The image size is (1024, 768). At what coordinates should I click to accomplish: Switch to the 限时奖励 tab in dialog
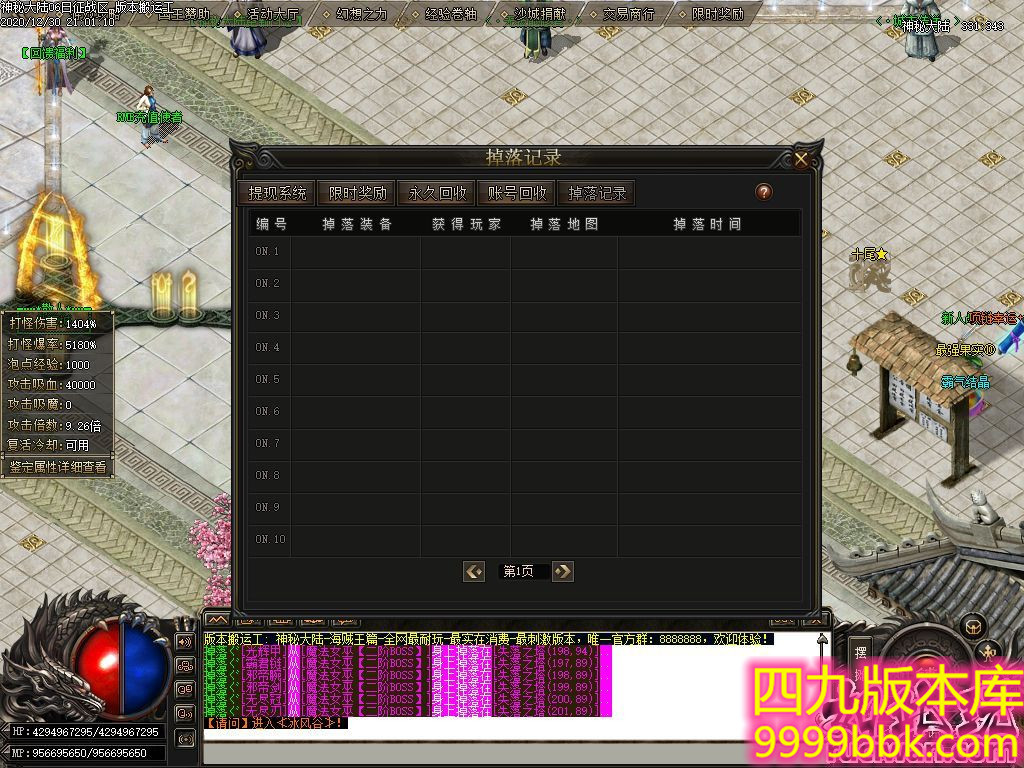click(357, 193)
